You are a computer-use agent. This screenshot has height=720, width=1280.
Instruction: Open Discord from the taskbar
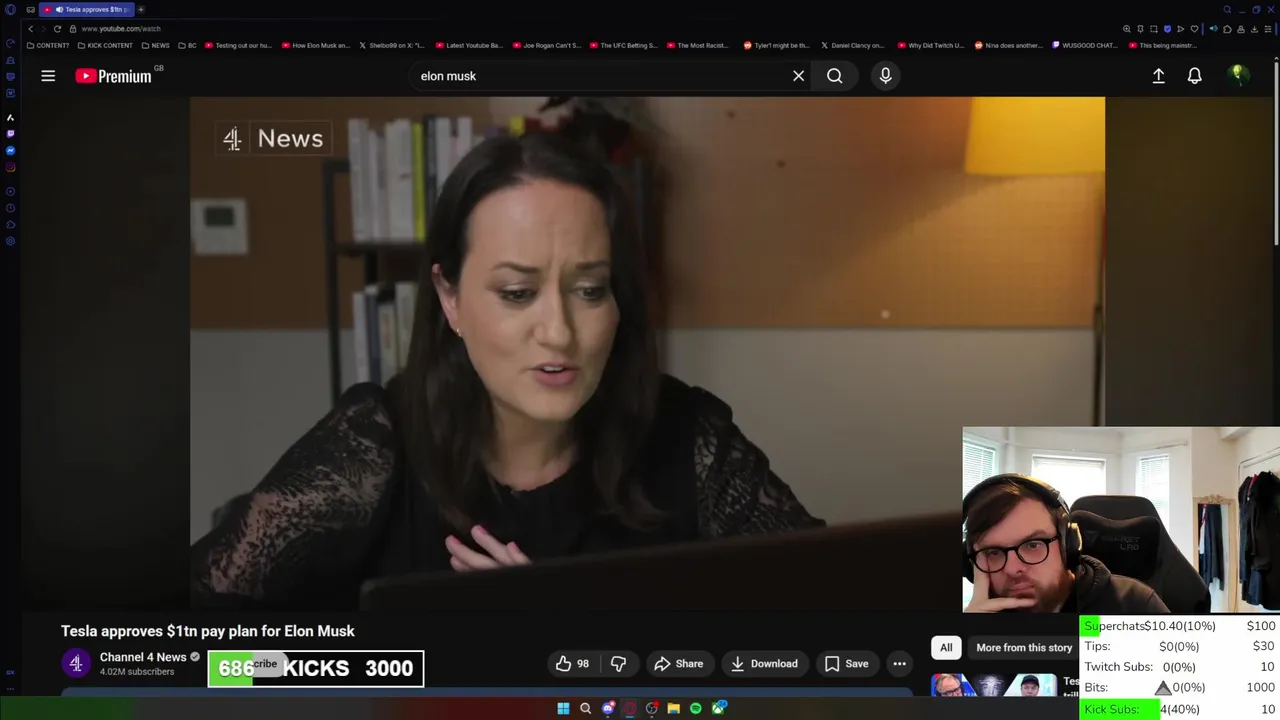pyautogui.click(x=608, y=709)
